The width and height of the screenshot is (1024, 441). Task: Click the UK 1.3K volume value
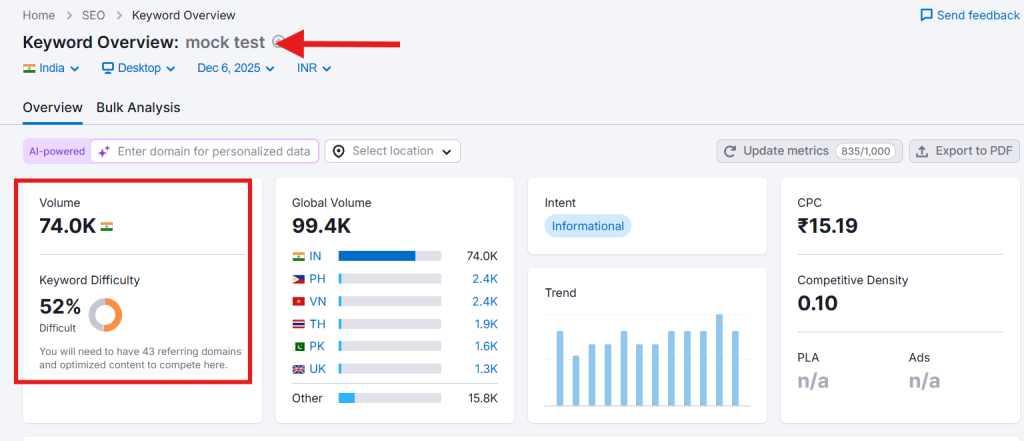[485, 369]
